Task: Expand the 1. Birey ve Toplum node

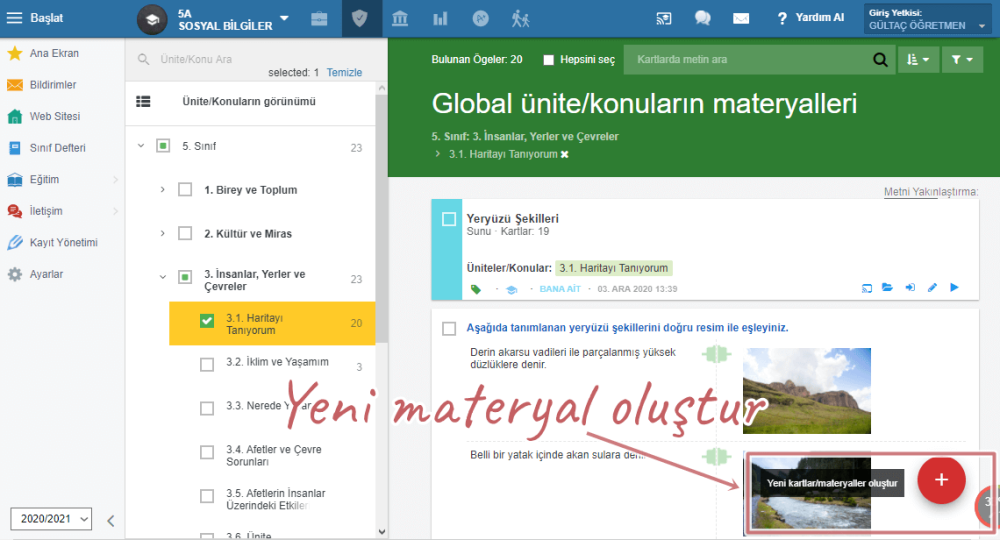Action: pyautogui.click(x=163, y=189)
